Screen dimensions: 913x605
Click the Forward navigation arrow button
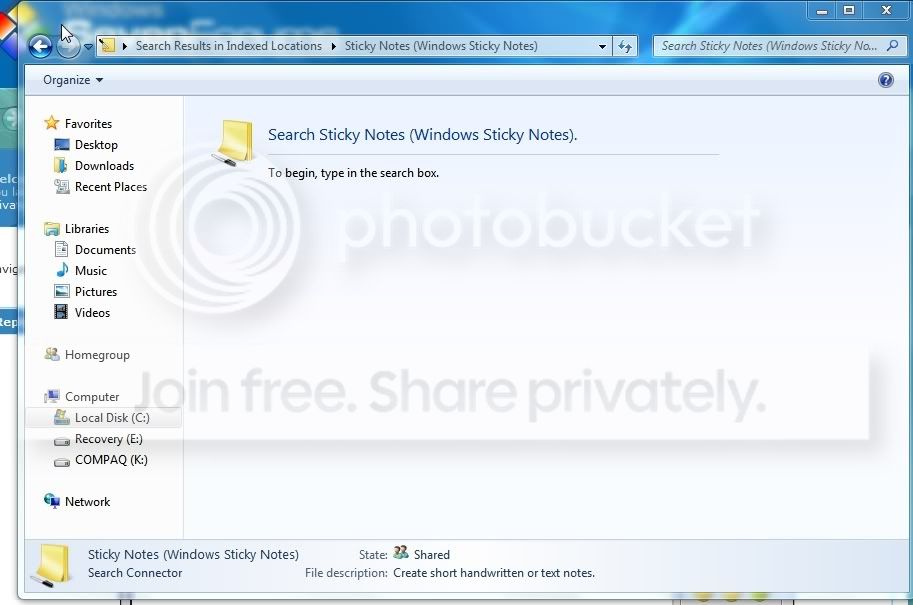pyautogui.click(x=68, y=47)
